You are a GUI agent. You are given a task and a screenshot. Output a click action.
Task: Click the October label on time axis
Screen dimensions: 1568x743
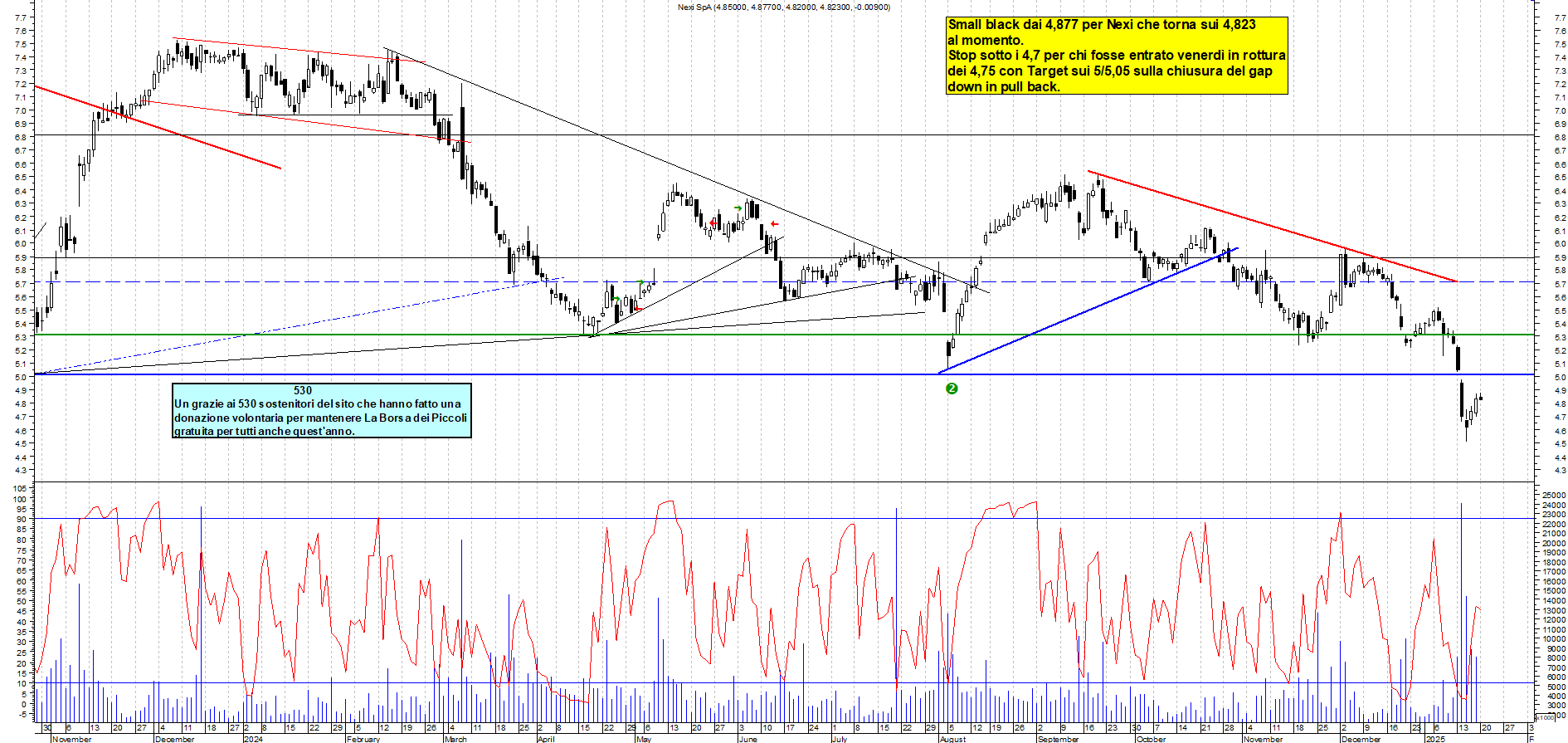(1152, 739)
